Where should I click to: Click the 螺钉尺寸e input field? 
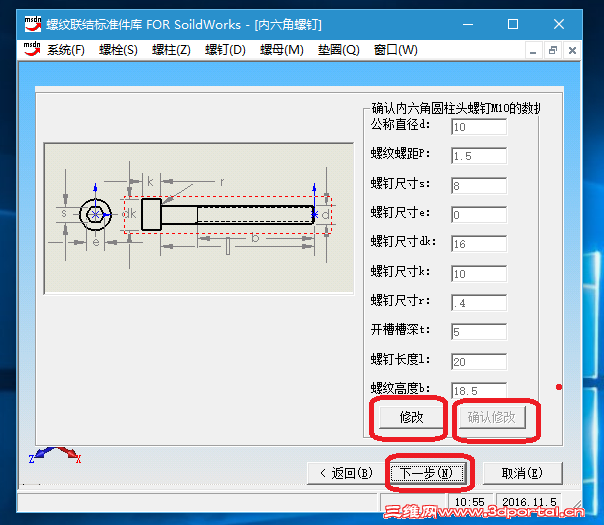[479, 215]
